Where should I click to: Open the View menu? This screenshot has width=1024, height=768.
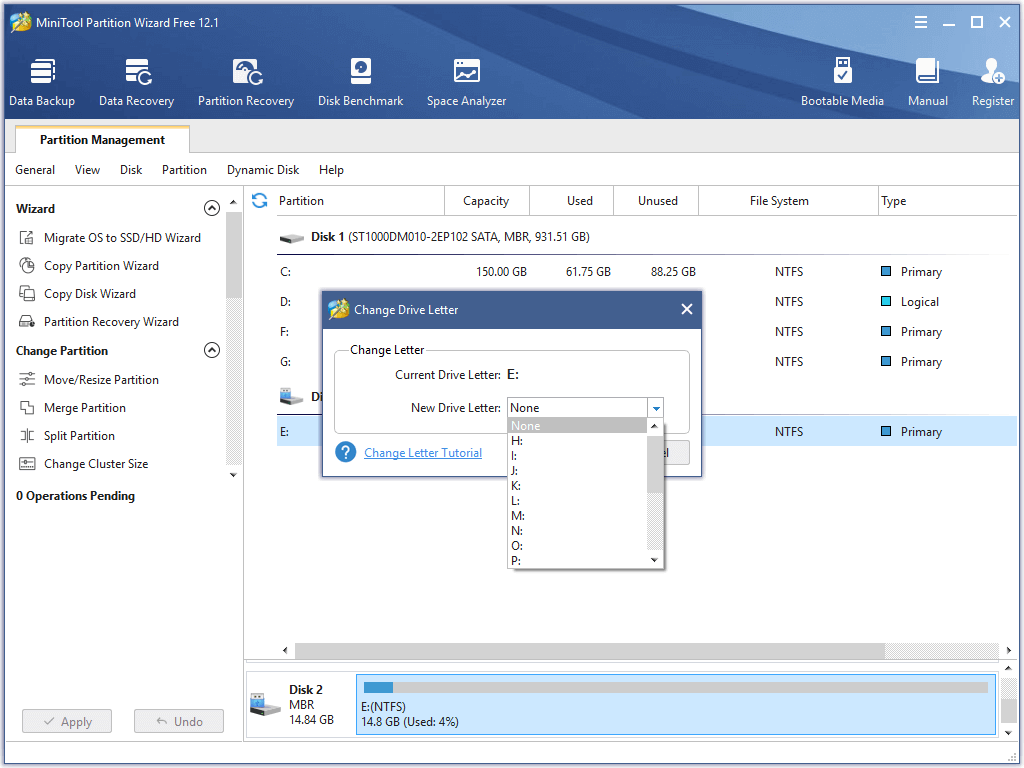(88, 170)
